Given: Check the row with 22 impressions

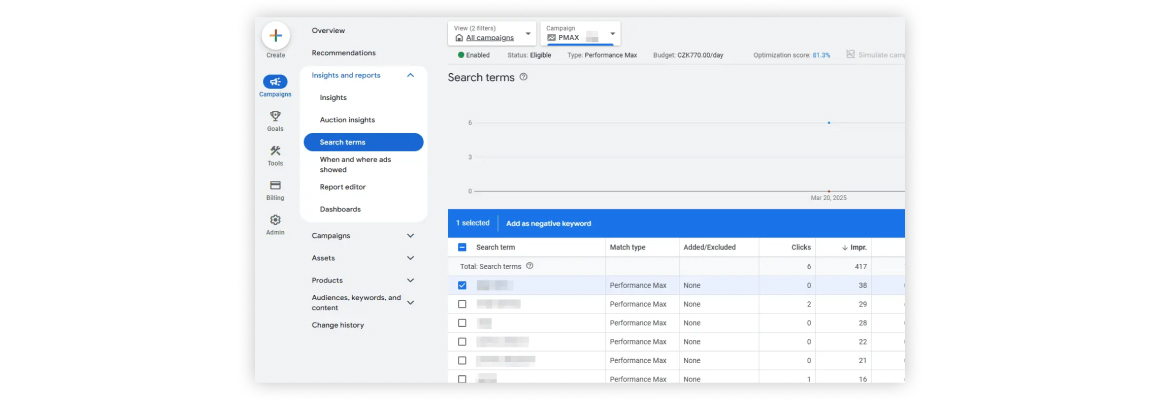Looking at the screenshot, I should click(x=462, y=342).
